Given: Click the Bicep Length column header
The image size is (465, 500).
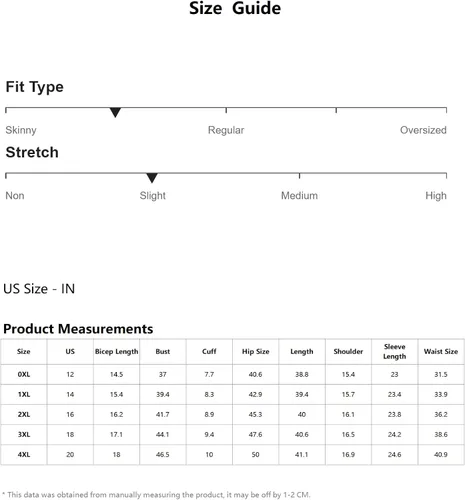Looking at the screenshot, I should pyautogui.click(x=117, y=351).
